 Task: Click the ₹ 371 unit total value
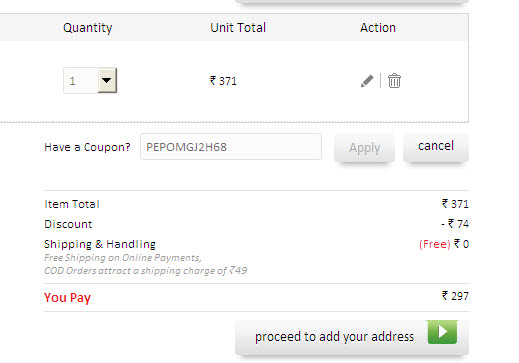223,81
